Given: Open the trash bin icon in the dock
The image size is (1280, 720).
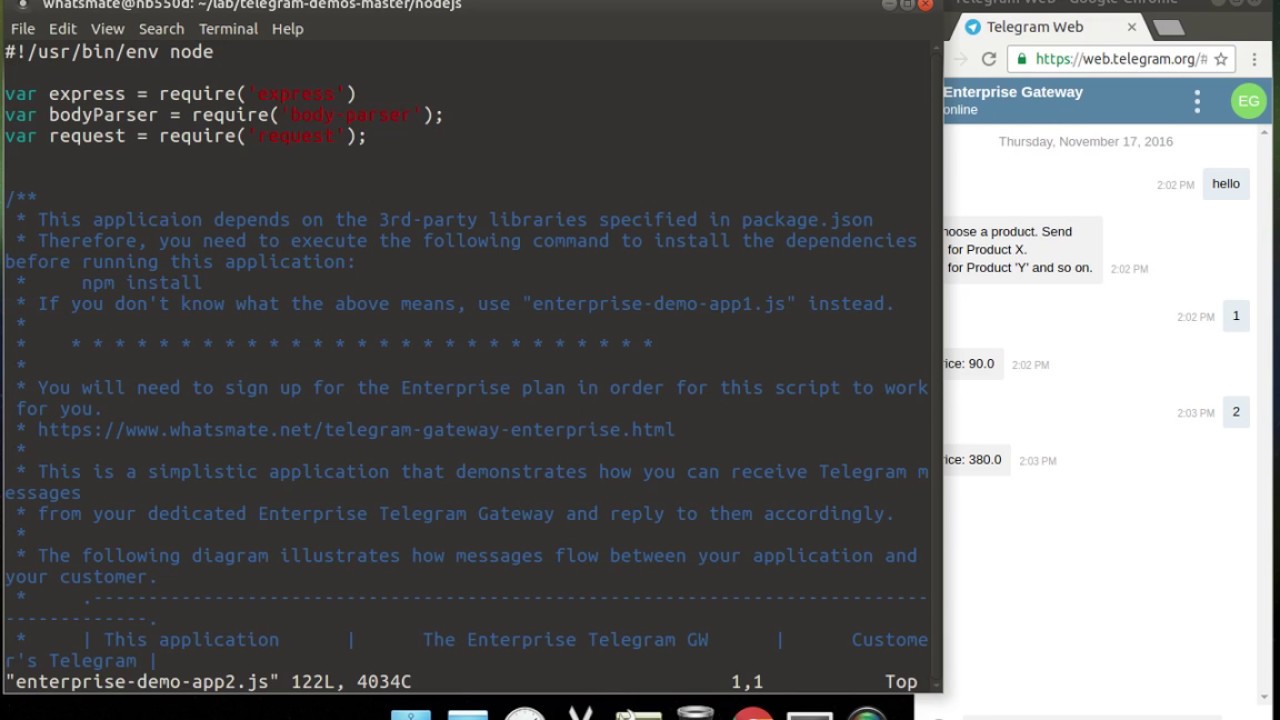Looking at the screenshot, I should [694, 713].
